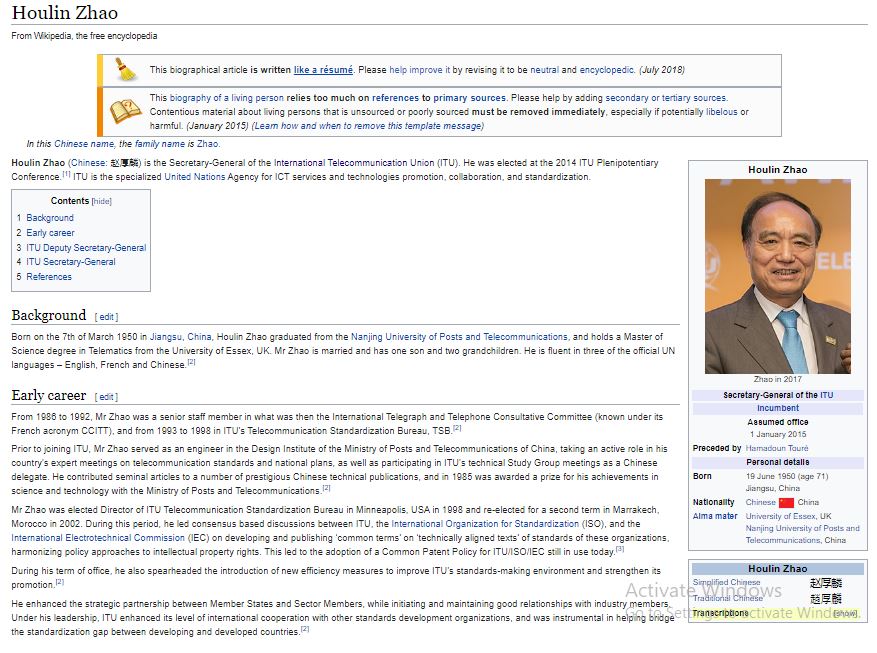Click citation [1] after Conference
Viewport: 877px width, 653px height.
click(x=66, y=174)
